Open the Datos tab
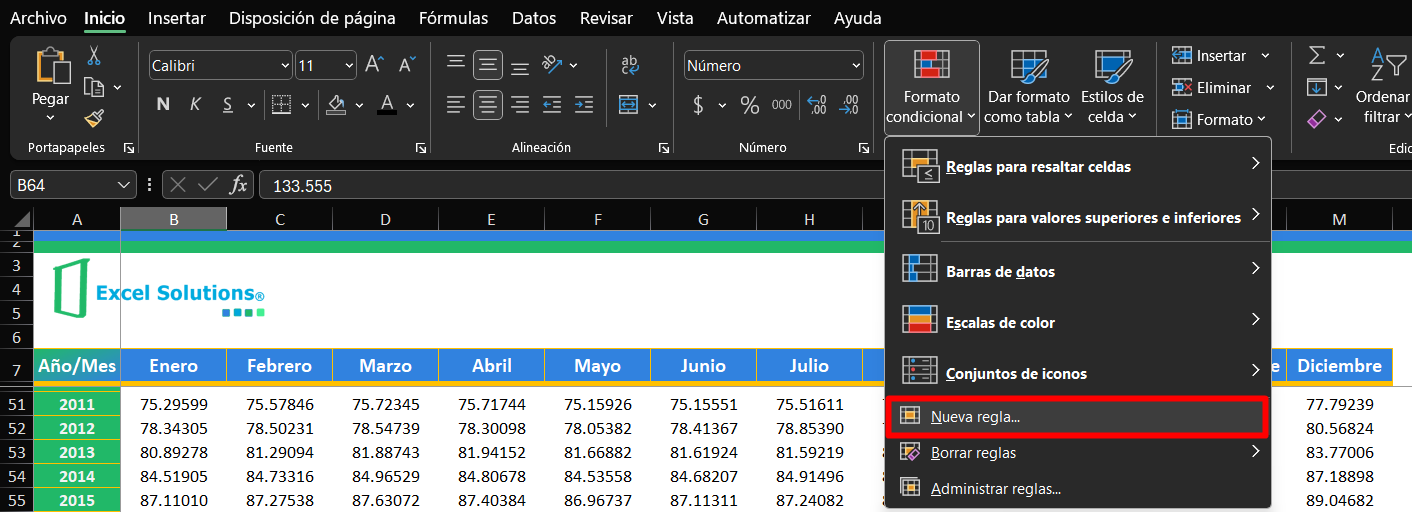Screen dimensions: 1412x512 coord(534,18)
